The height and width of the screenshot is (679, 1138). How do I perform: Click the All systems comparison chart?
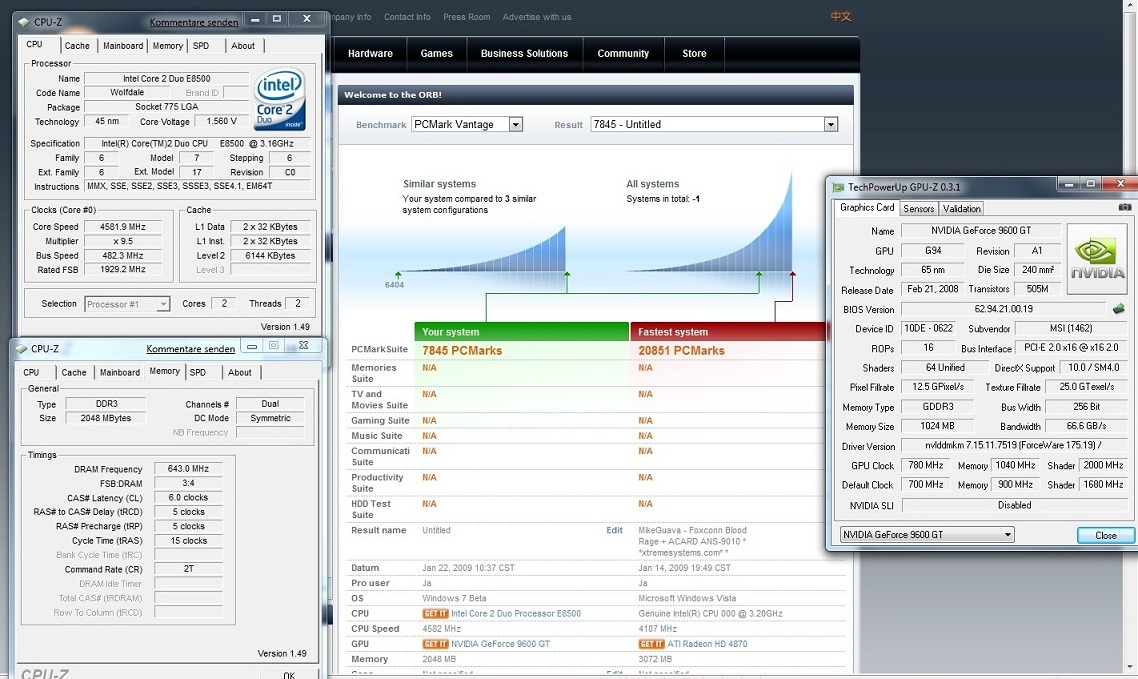708,221
